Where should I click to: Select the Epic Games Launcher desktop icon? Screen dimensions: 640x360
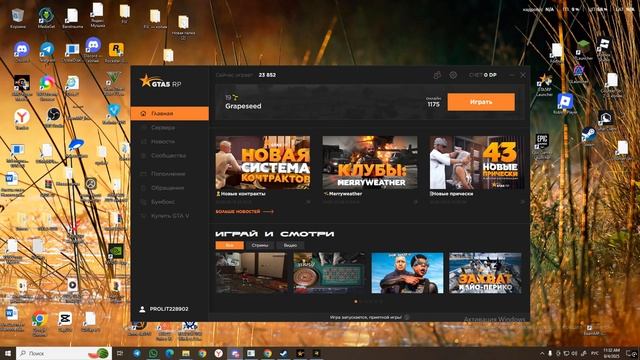pos(542,146)
